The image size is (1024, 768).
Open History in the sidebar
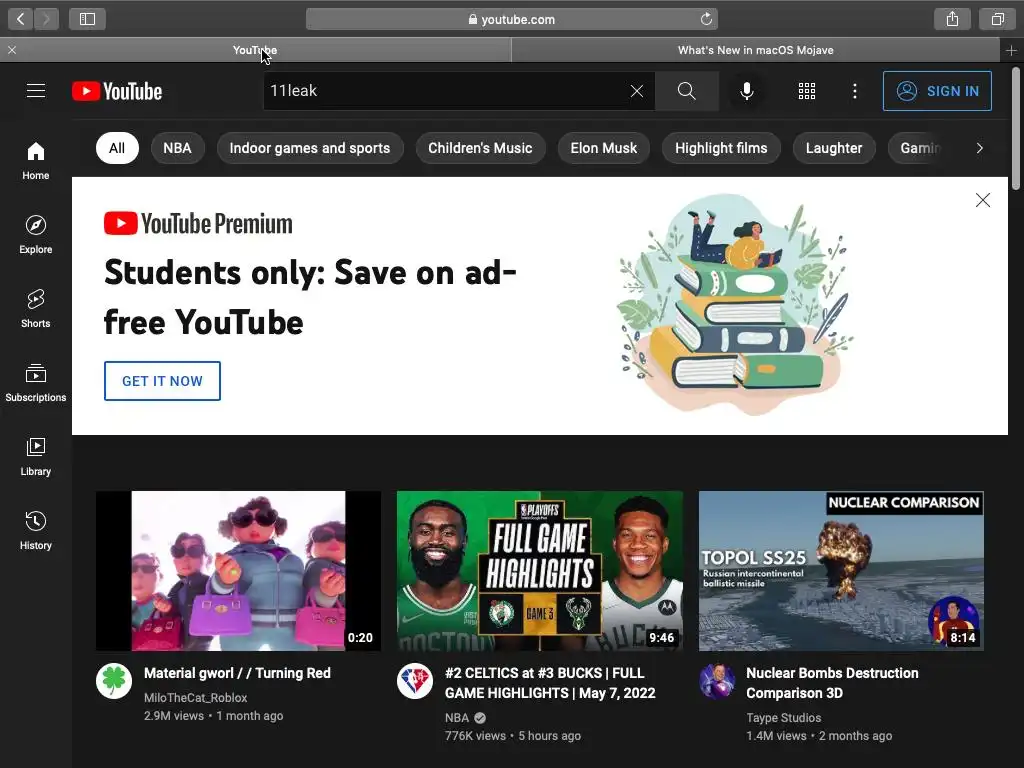tap(36, 530)
